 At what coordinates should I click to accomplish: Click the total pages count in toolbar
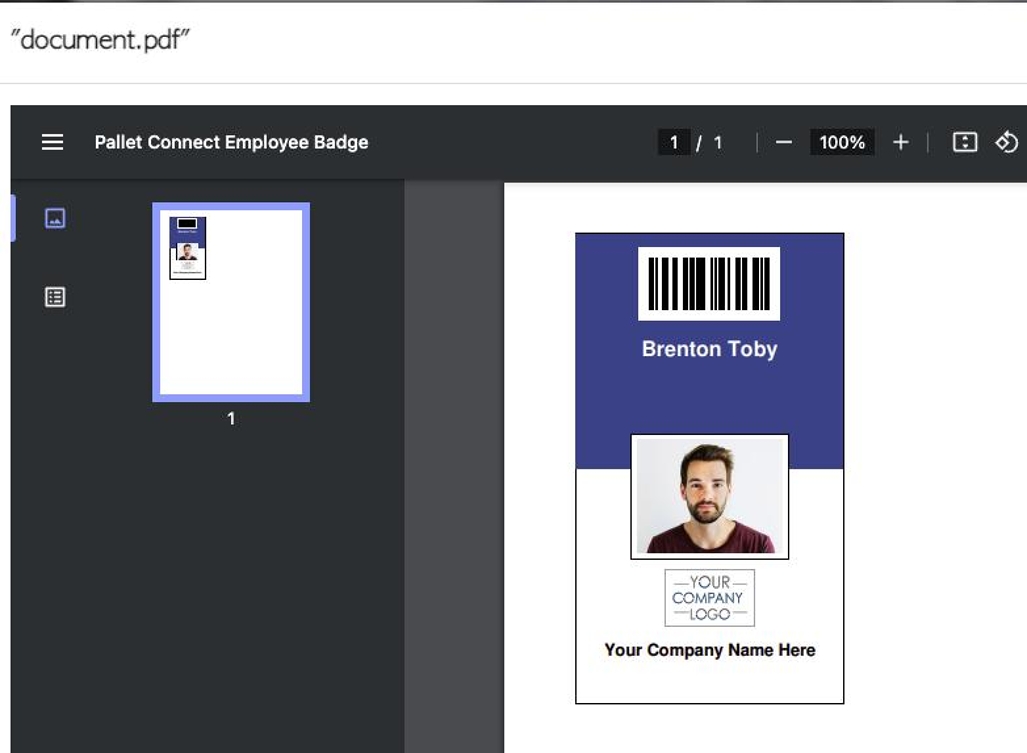click(x=718, y=142)
